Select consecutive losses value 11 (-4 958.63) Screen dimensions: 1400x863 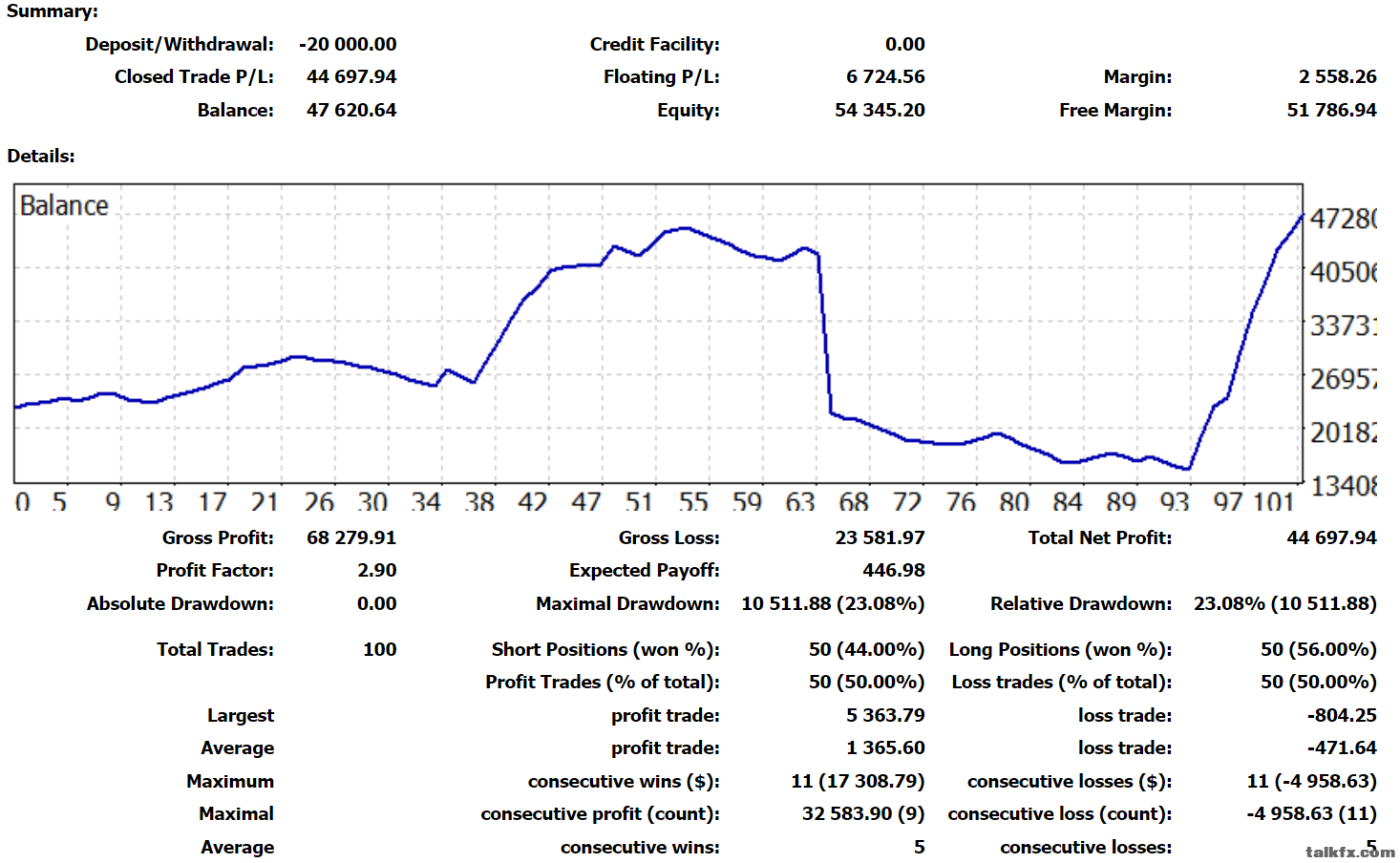1312,781
